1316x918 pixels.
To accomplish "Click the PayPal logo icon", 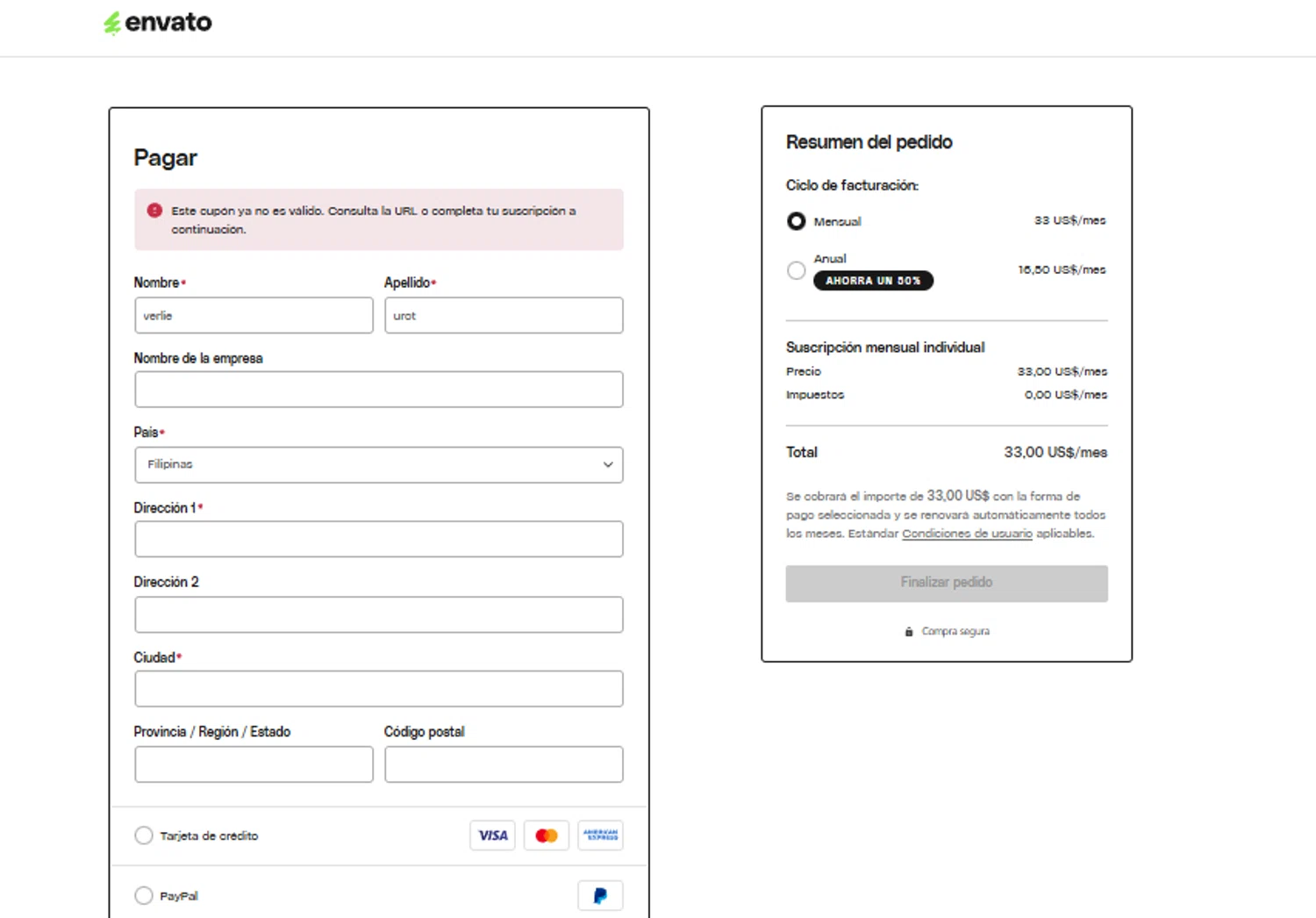I will coord(601,896).
